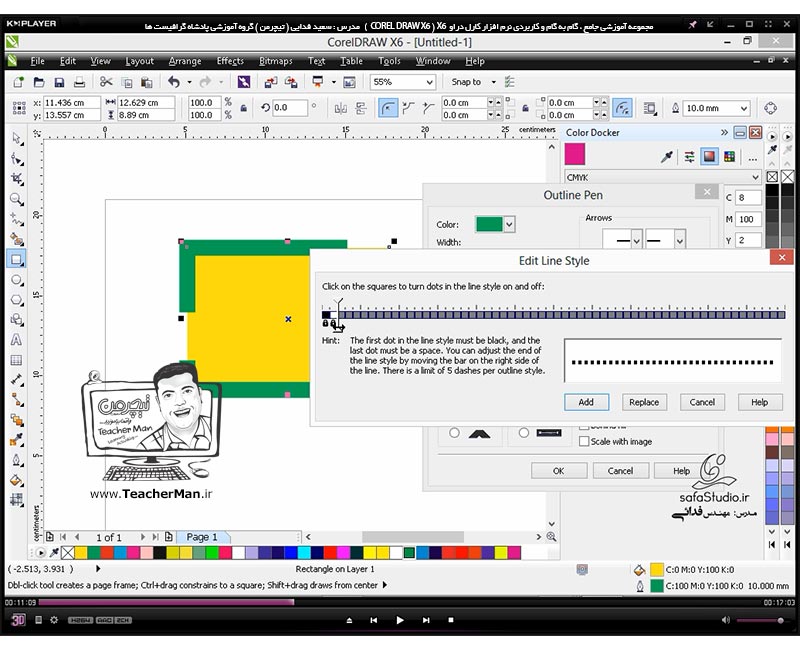This screenshot has height=650, width=800.
Task: Click Replace in Edit Line Style
Action: point(644,402)
